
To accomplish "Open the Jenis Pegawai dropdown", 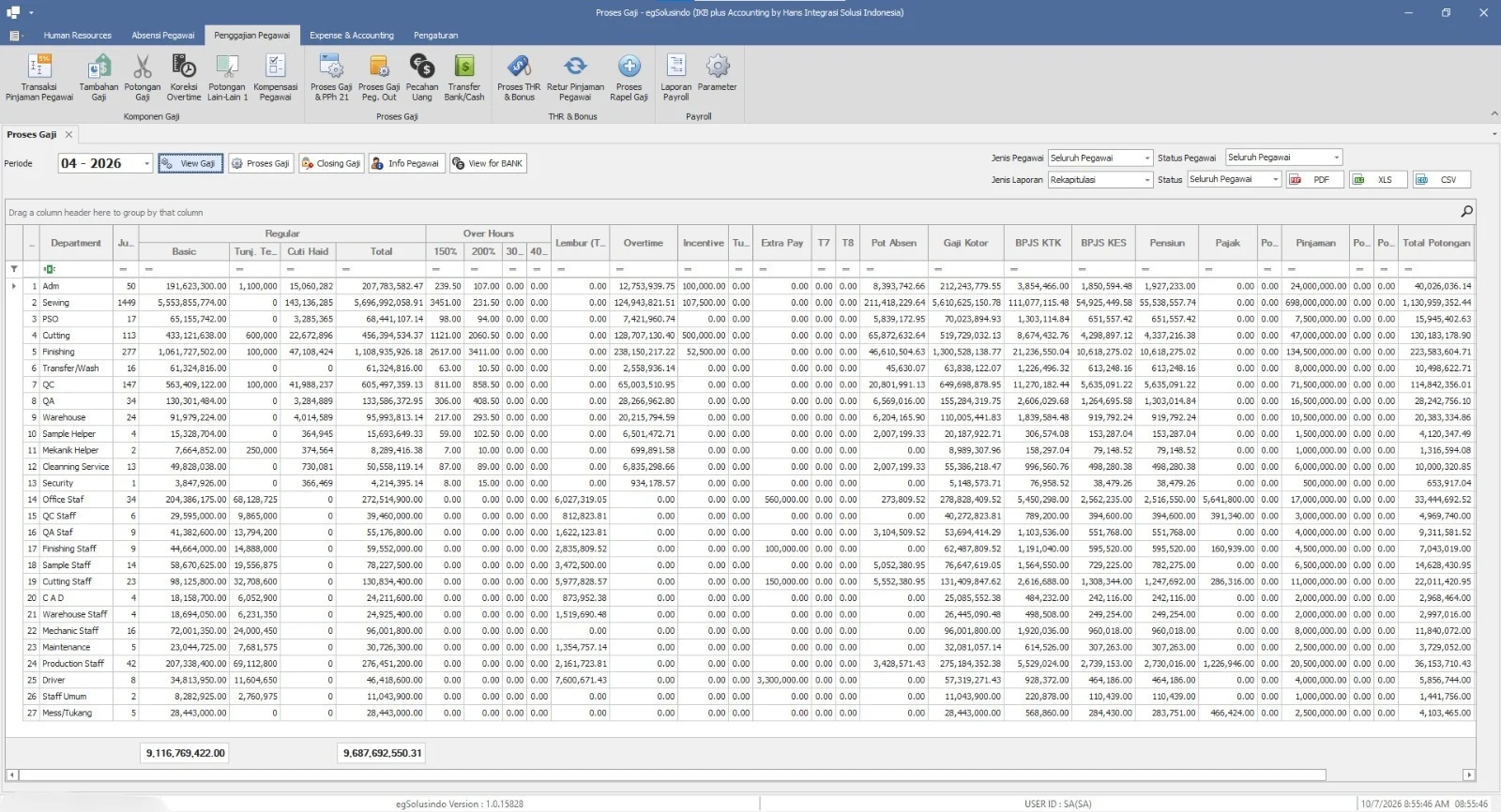I will click(x=1146, y=158).
